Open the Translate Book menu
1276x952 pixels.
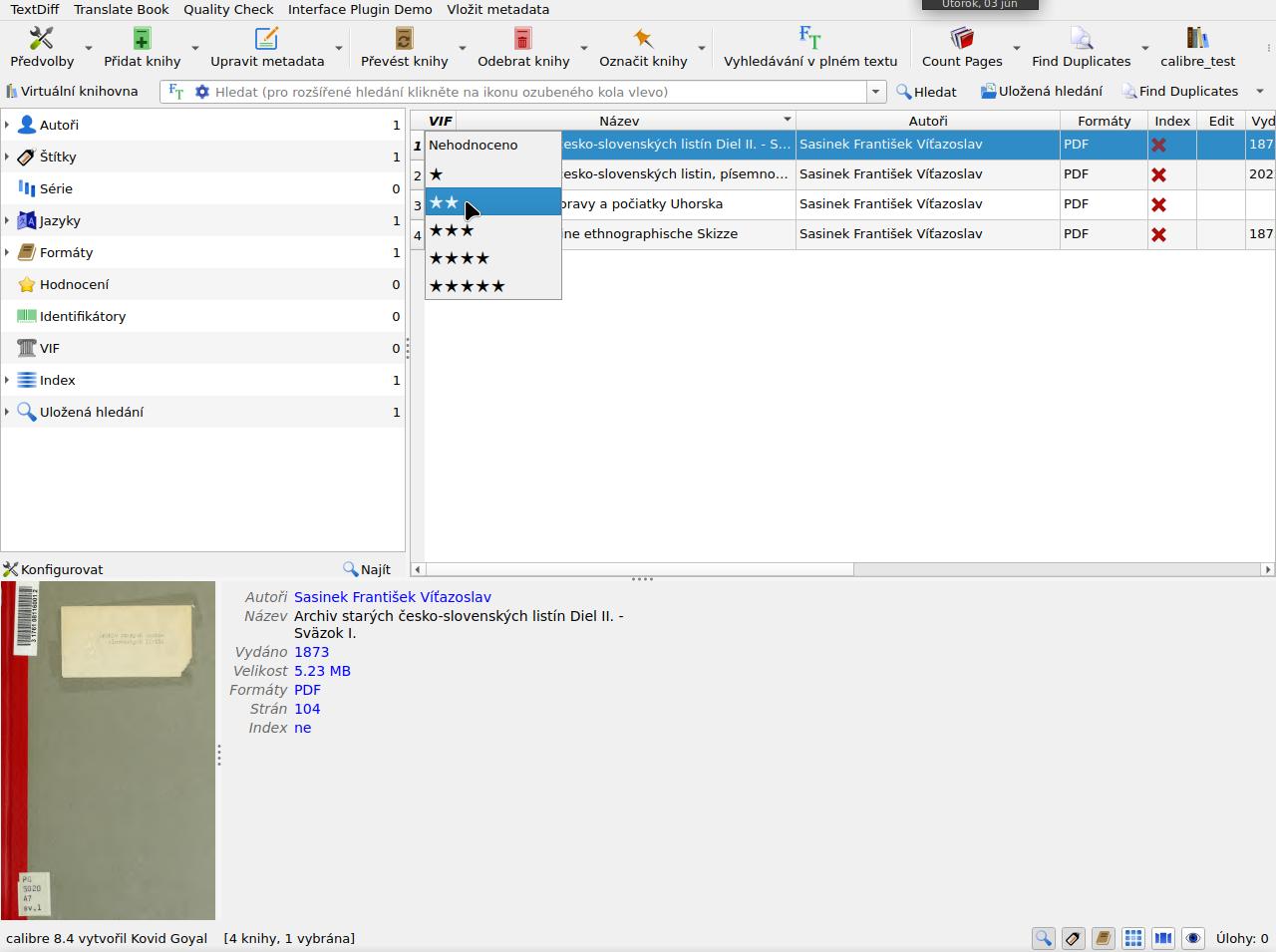(x=122, y=9)
